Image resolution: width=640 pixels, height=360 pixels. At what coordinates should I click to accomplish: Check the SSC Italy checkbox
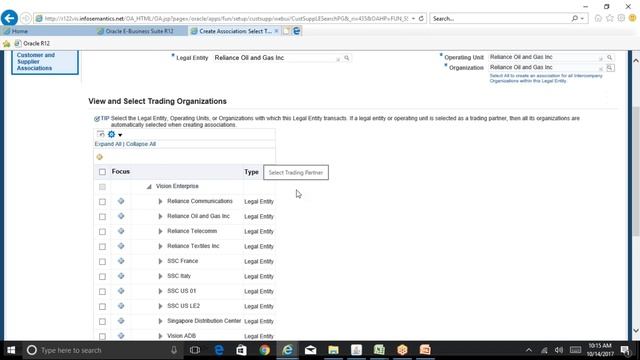pyautogui.click(x=102, y=276)
